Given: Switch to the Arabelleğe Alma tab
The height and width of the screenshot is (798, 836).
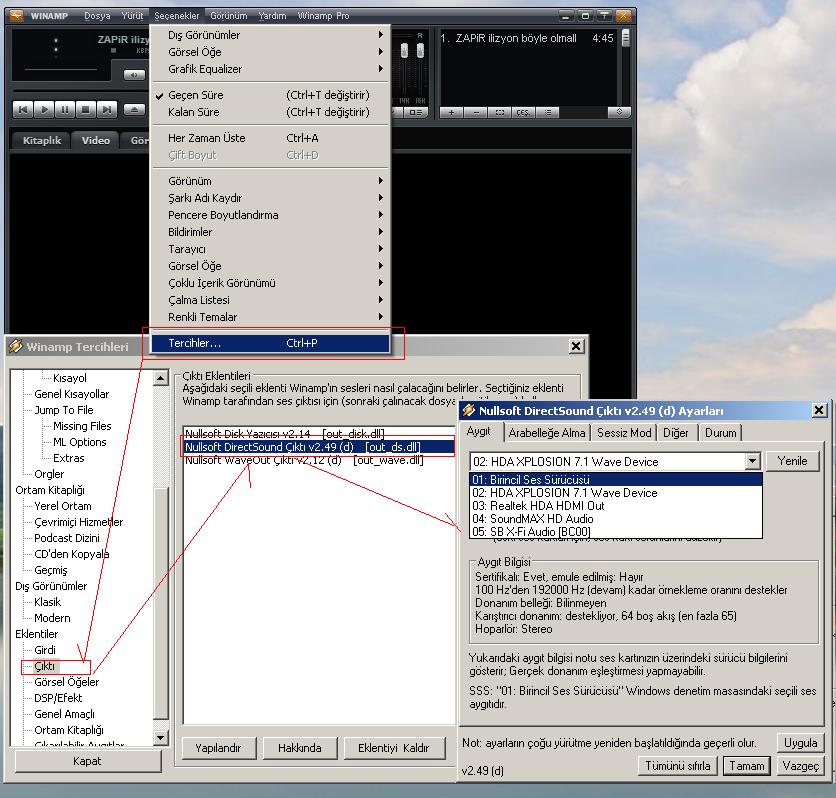Looking at the screenshot, I should click(547, 433).
